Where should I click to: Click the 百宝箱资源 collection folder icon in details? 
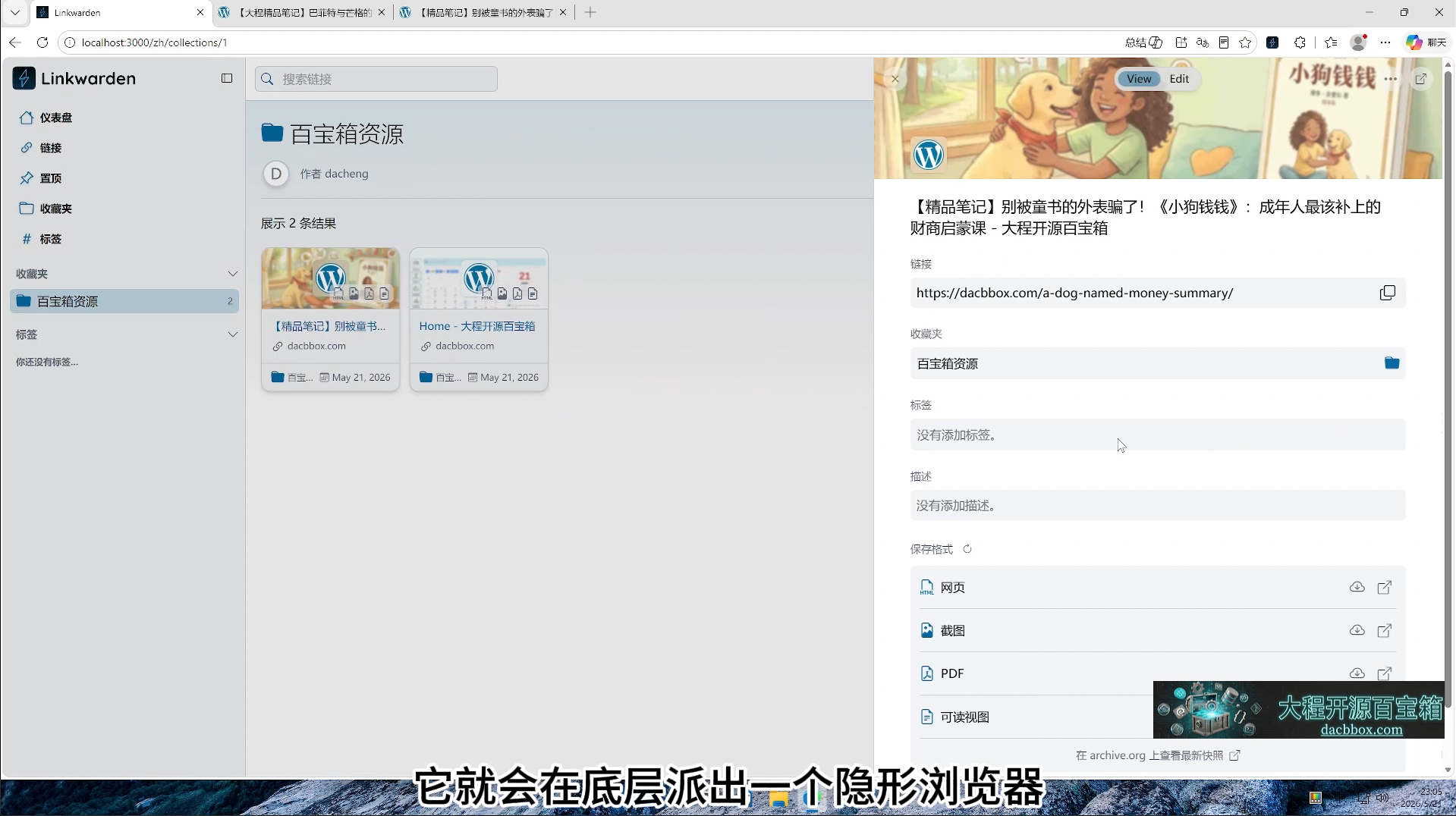[1392, 363]
